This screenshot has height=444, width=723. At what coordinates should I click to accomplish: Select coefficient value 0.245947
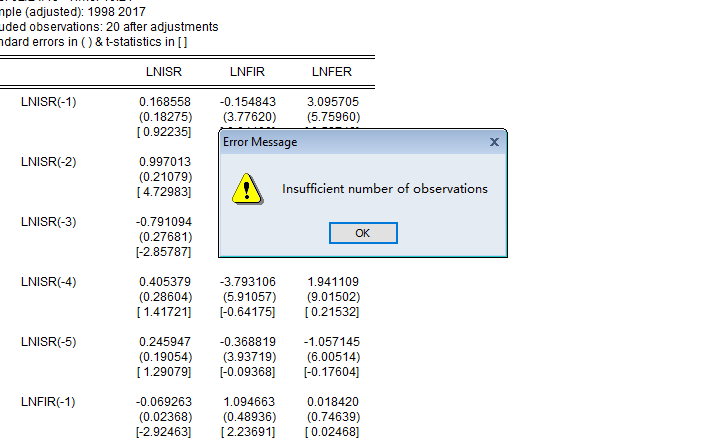(165, 342)
